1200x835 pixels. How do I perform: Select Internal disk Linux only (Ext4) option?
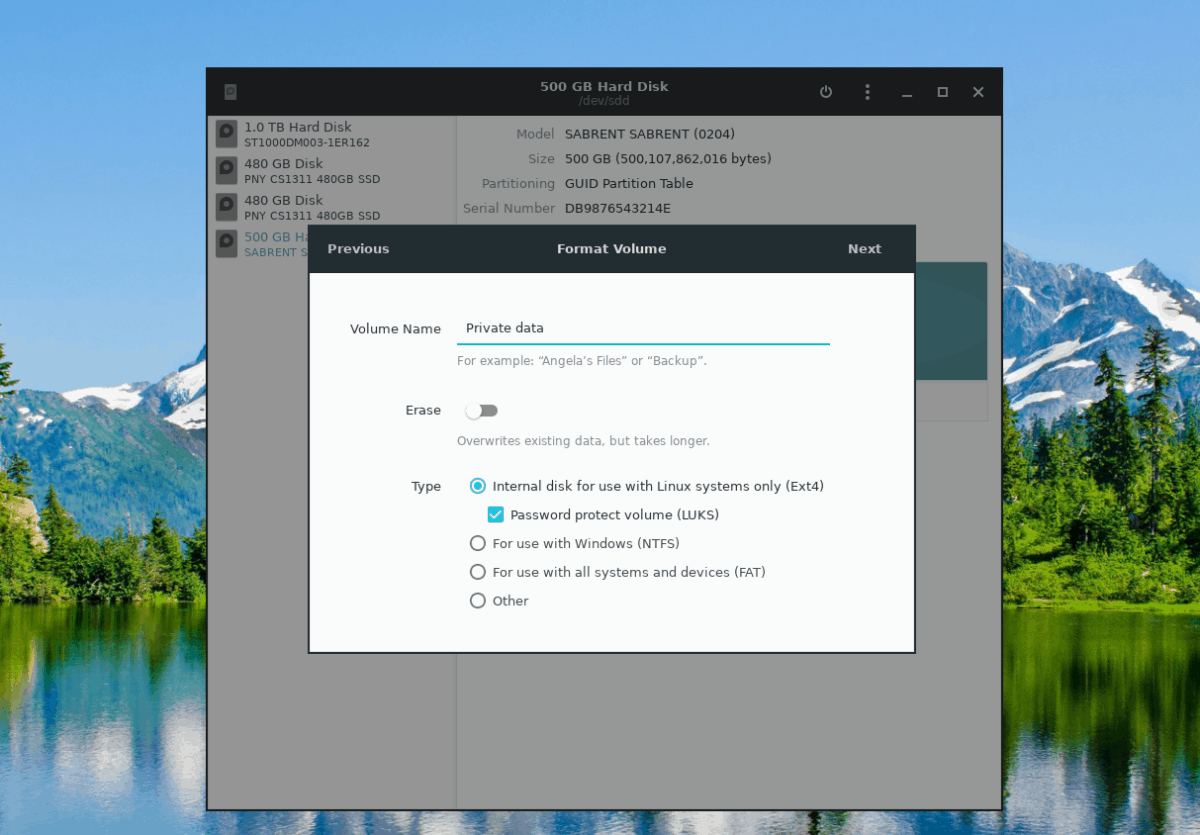[x=478, y=486]
